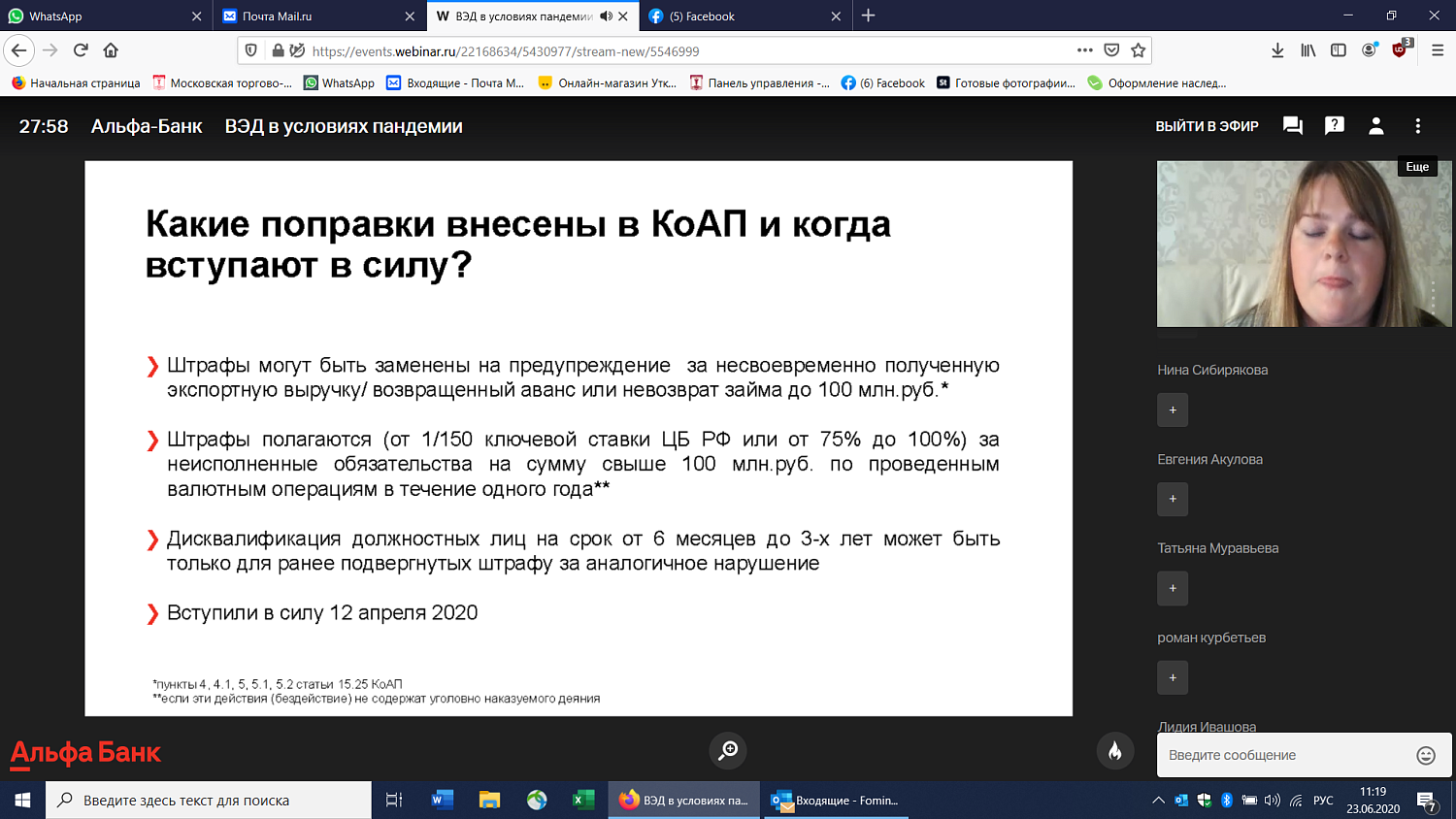Open 'Онлайн-магазин Утк...' bookmark
Image resolution: width=1456 pixels, height=819 pixels.
pyautogui.click(x=608, y=83)
